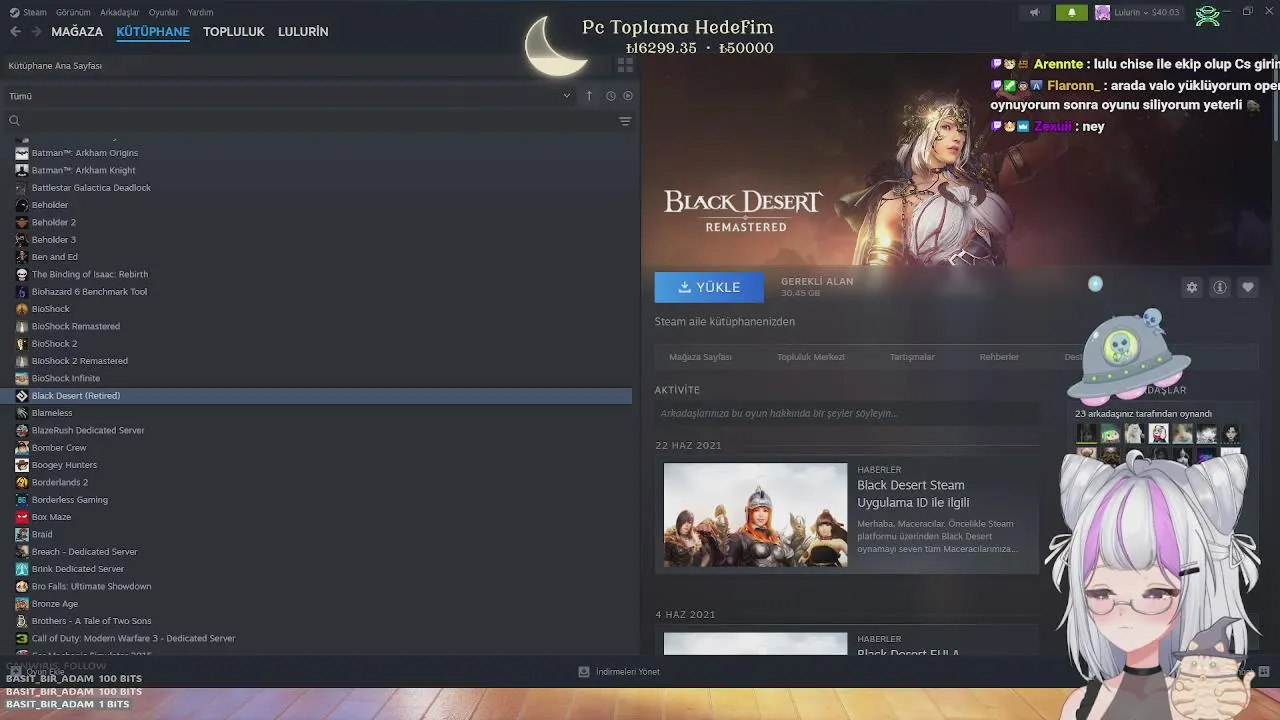Click the Borderlands 2 icon

click(x=22, y=482)
